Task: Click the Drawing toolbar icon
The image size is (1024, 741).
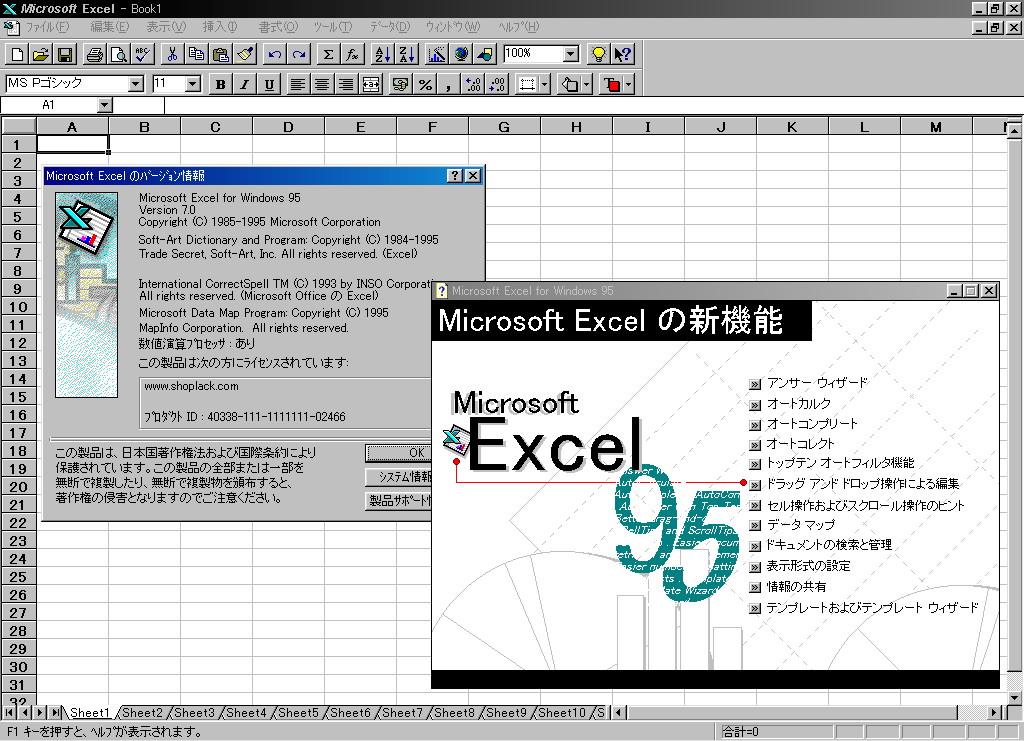Action: pyautogui.click(x=485, y=54)
